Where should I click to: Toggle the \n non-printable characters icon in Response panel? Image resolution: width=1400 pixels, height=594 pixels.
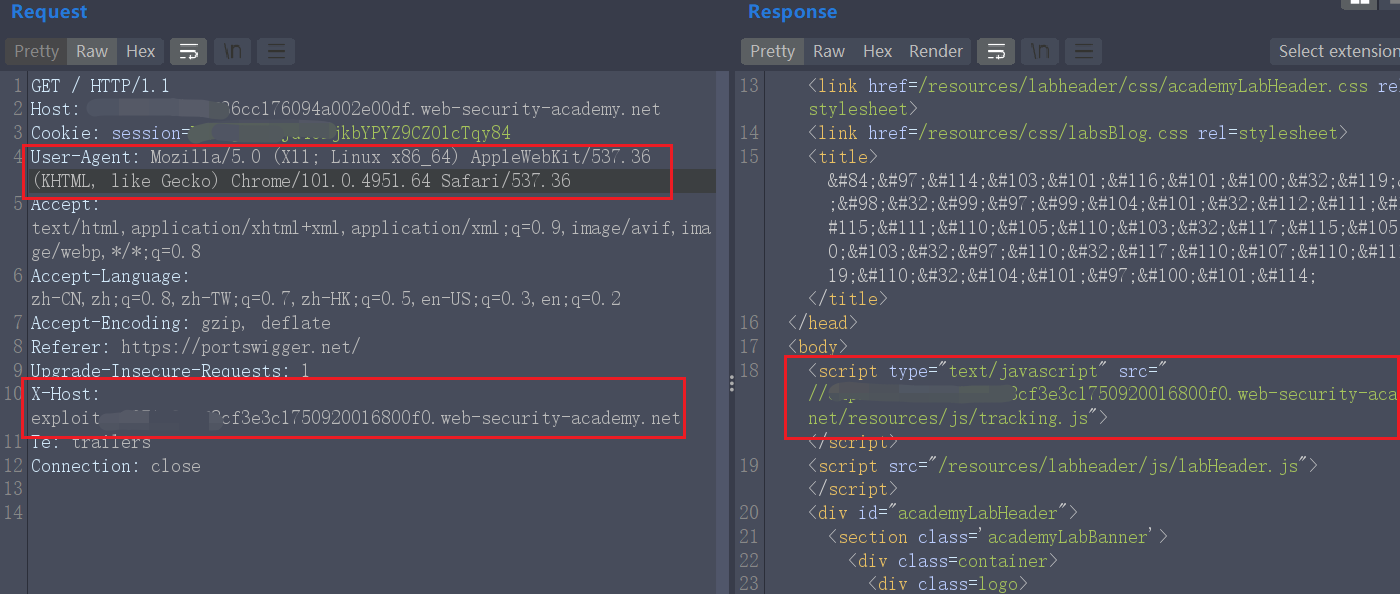coord(1039,51)
